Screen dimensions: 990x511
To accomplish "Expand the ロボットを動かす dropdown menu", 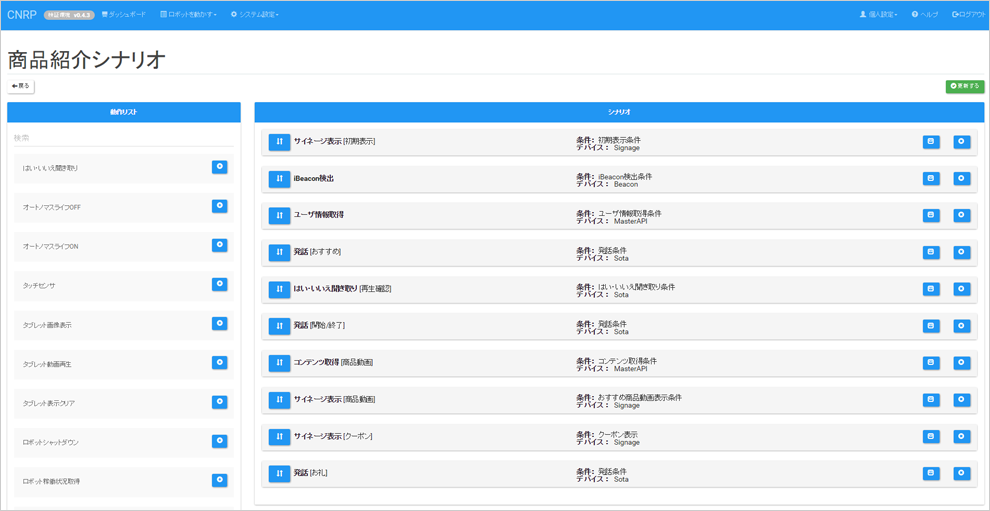I will pos(188,15).
